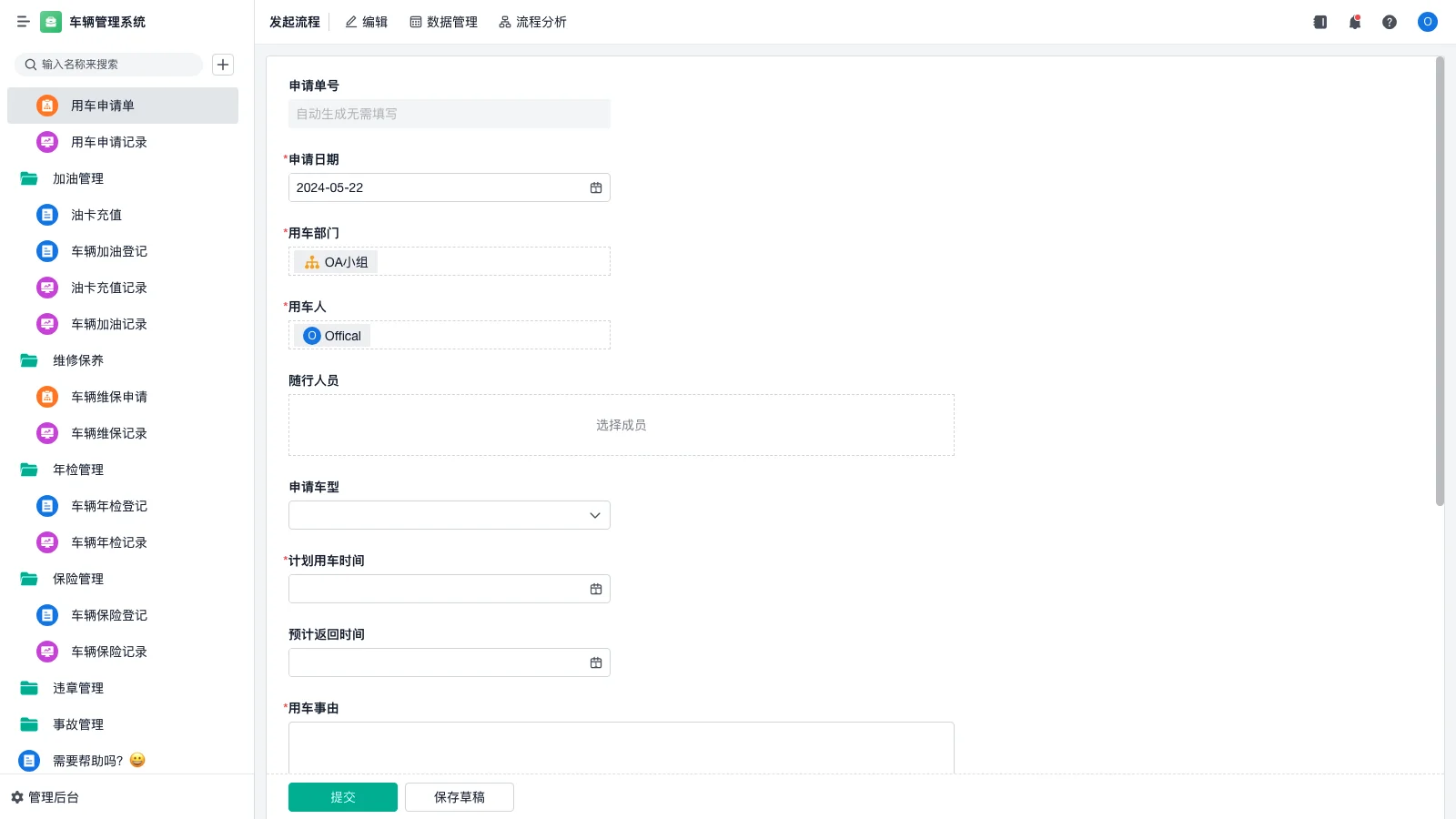Create a new app with the plus button
Screen dimensions: 1456x819
tap(223, 64)
